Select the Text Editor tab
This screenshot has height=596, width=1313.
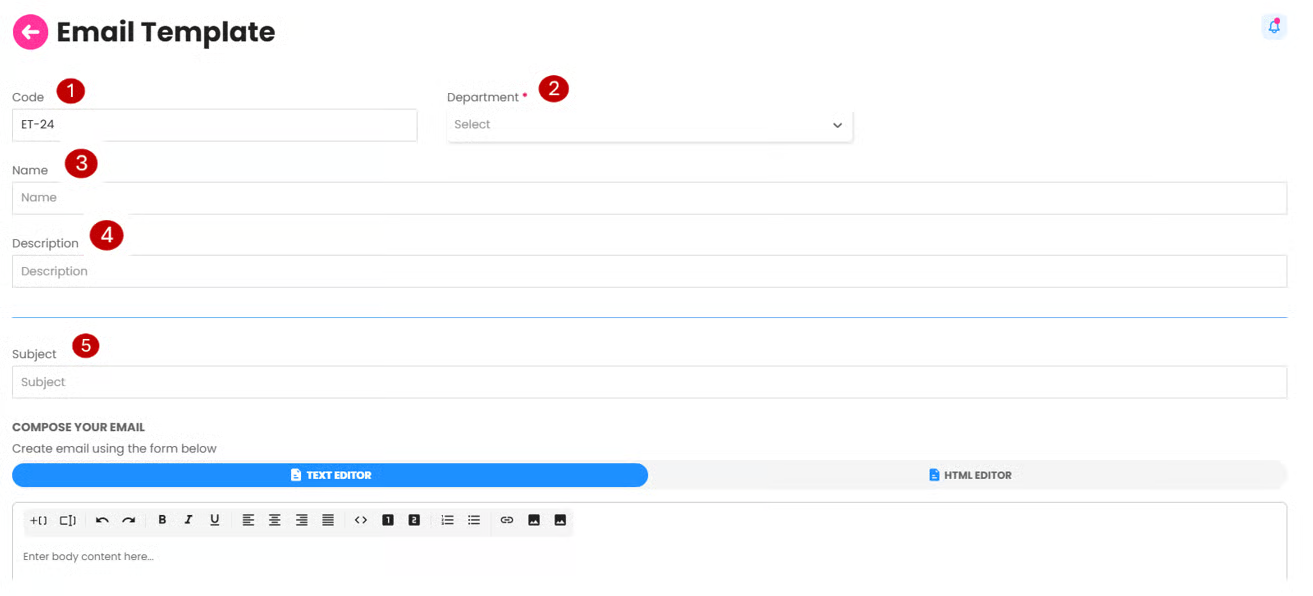pyautogui.click(x=330, y=475)
